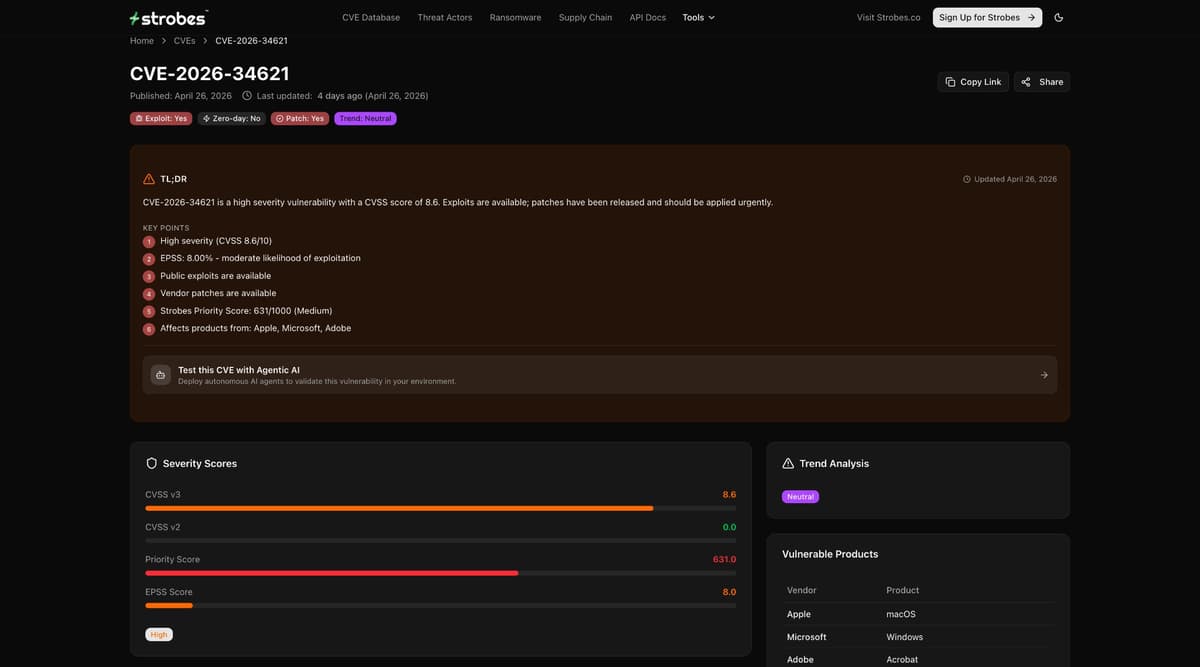Click the Strobes logo in the header
Screen dimensions: 1200x667
(169, 18)
